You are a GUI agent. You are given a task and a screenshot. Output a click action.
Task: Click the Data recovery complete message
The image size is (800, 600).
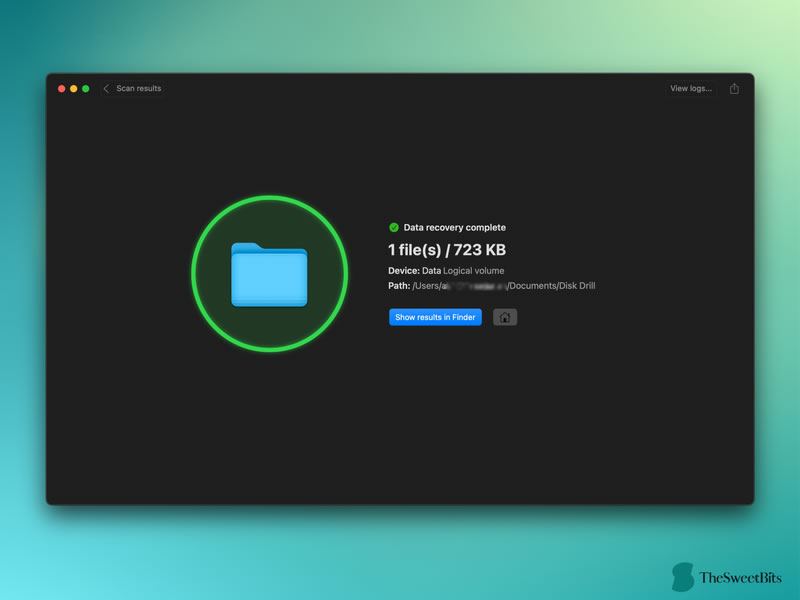pos(455,228)
